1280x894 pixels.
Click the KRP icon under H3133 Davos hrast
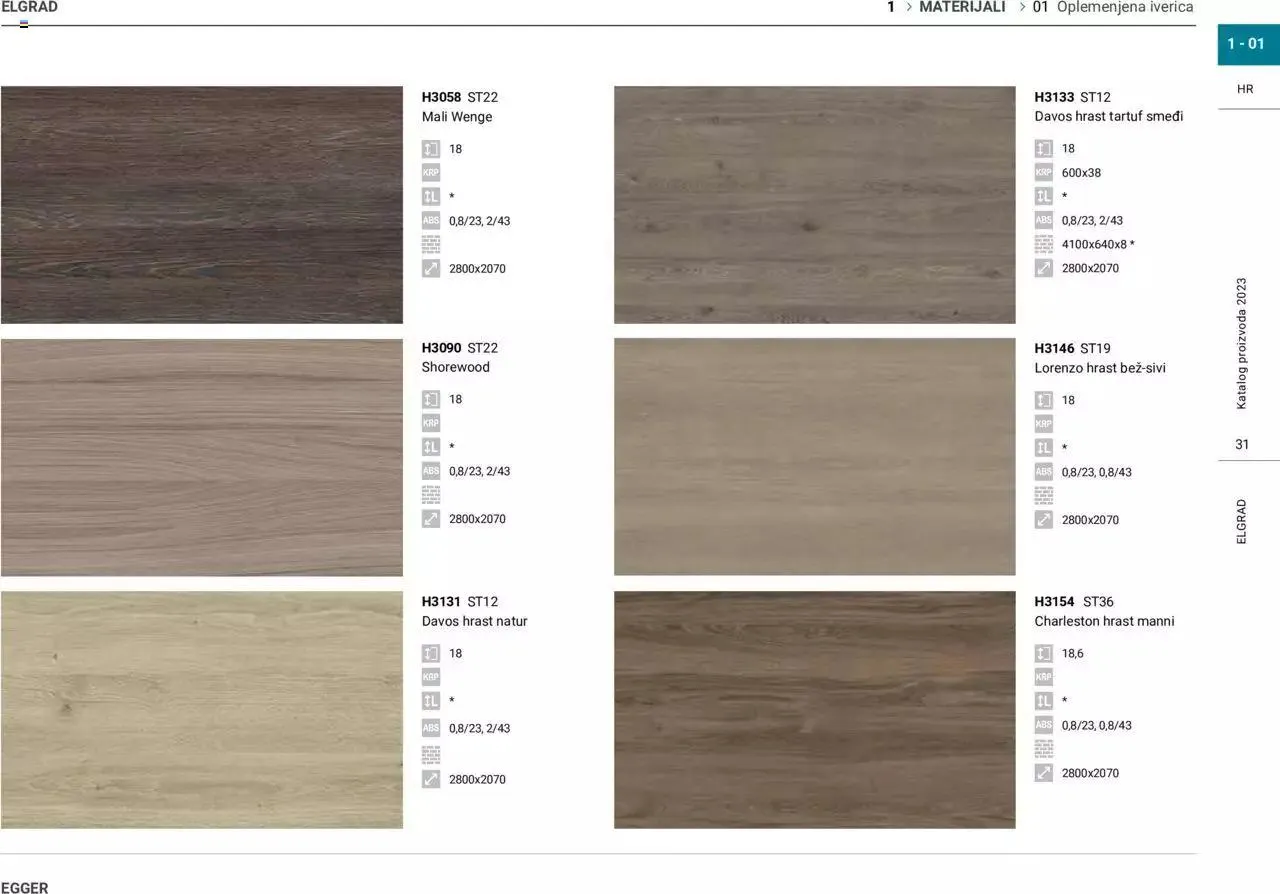coord(1044,173)
